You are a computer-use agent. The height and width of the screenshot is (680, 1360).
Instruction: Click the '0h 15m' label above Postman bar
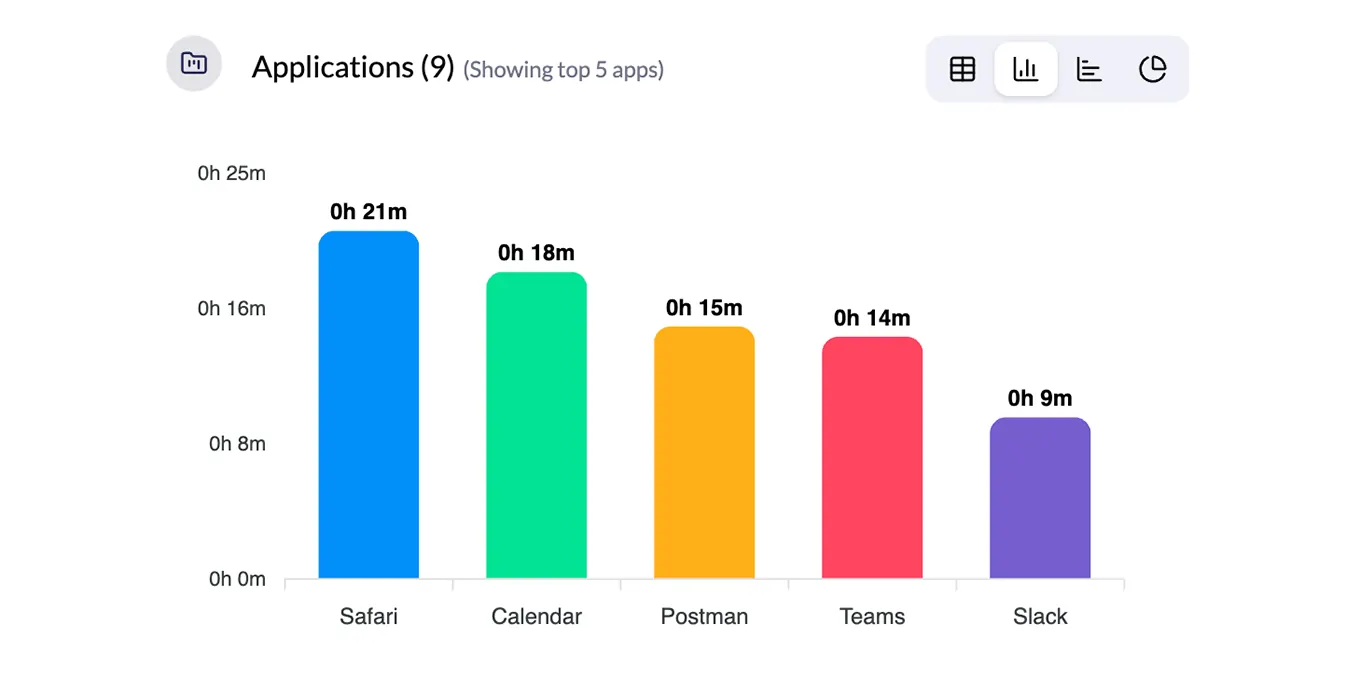[704, 308]
